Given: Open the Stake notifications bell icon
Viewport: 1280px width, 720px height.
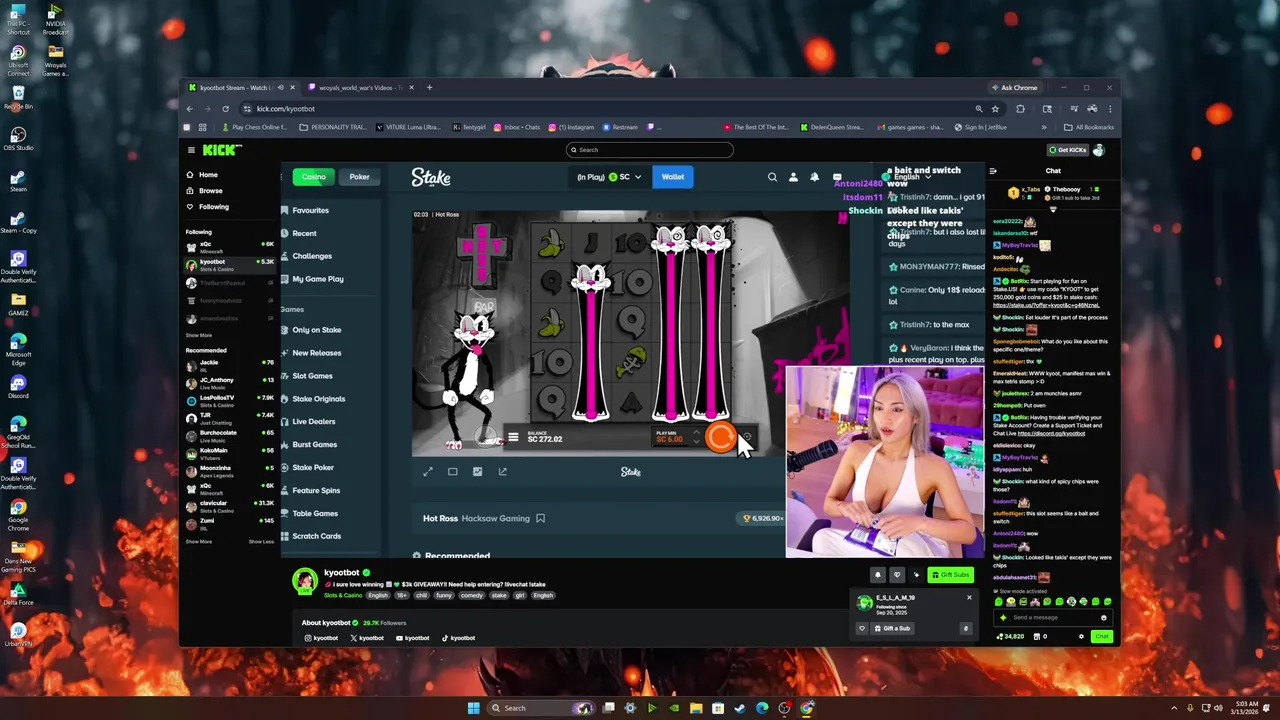Looking at the screenshot, I should coord(814,177).
